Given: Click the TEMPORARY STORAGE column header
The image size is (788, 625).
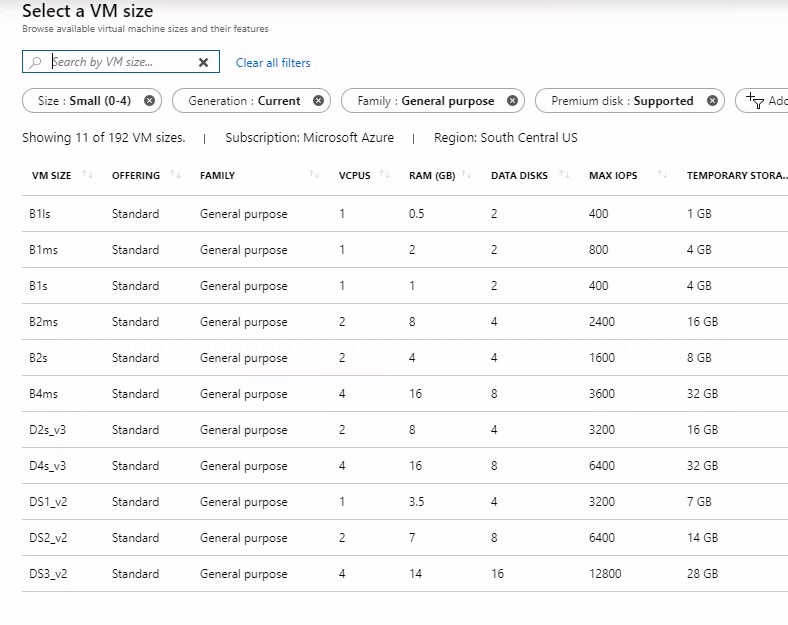Looking at the screenshot, I should point(737,175).
